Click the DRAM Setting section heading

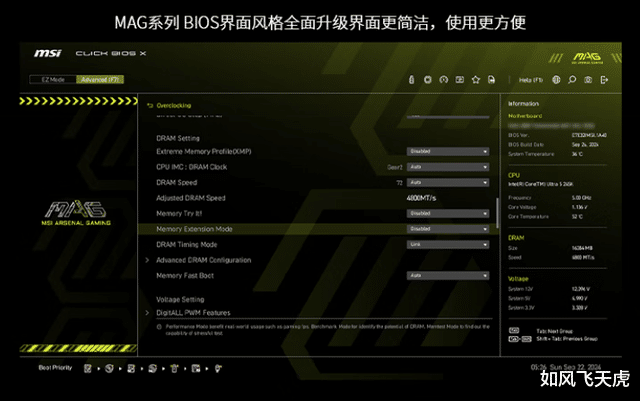[178, 138]
